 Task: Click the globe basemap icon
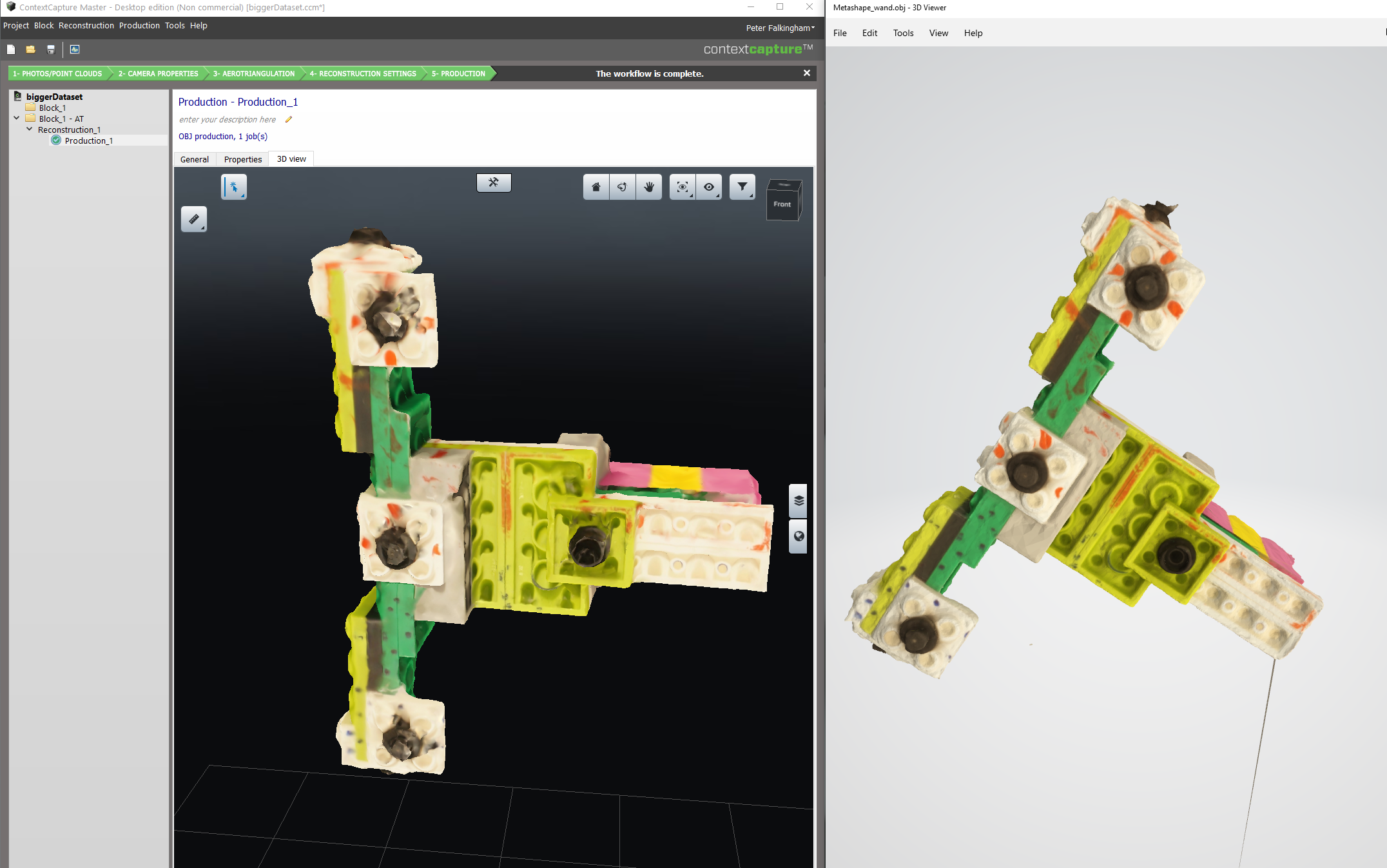799,536
